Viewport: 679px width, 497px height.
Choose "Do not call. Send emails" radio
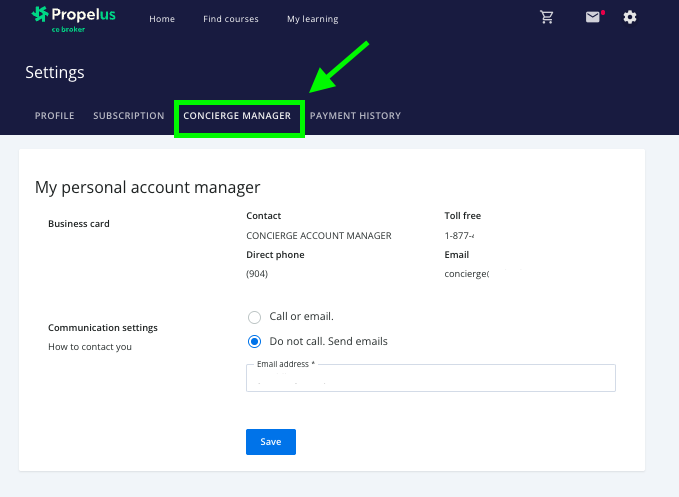coord(254,341)
